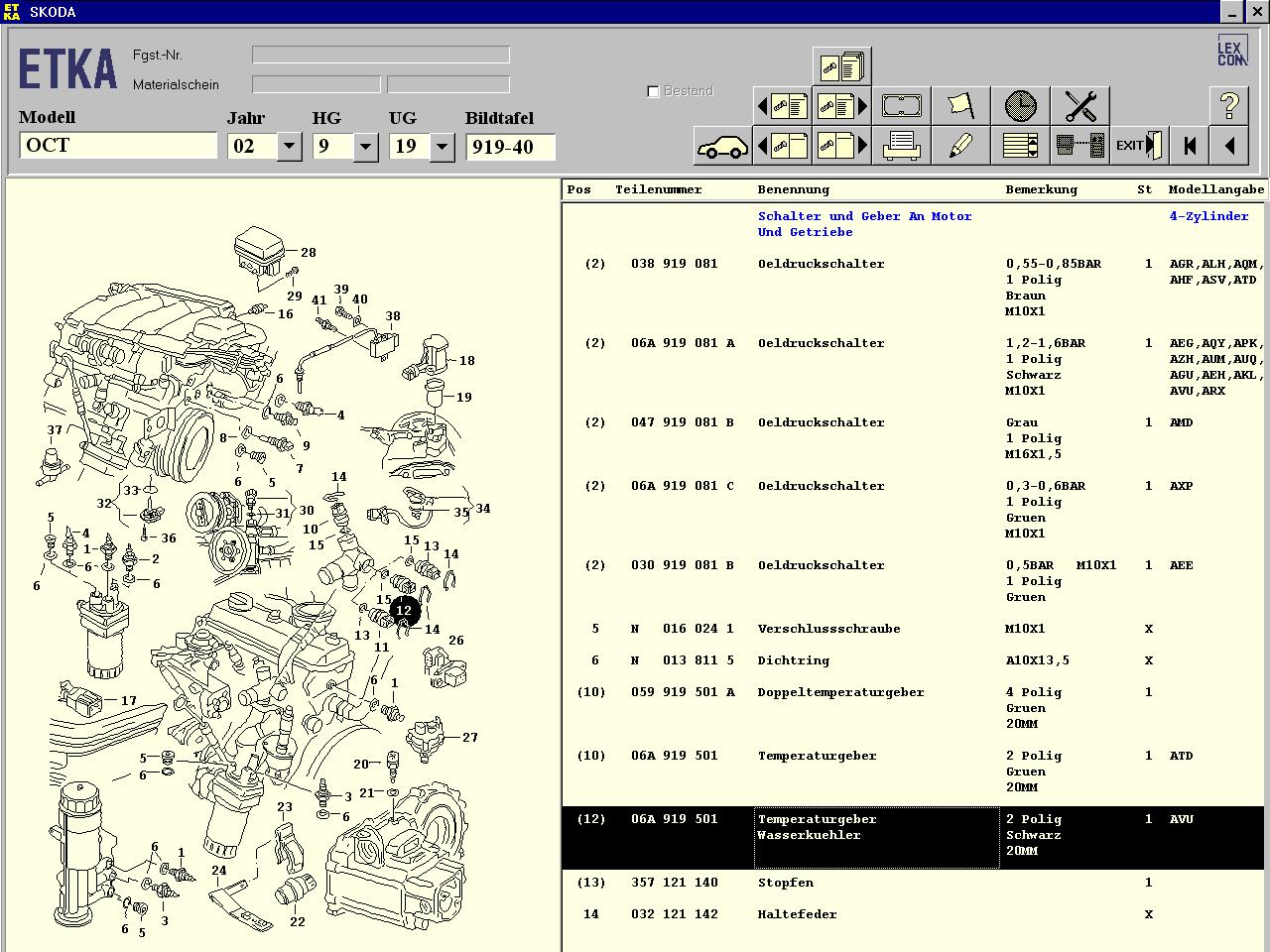The width and height of the screenshot is (1270, 952).
Task: Open help with the question mark icon
Action: pyautogui.click(x=1228, y=106)
